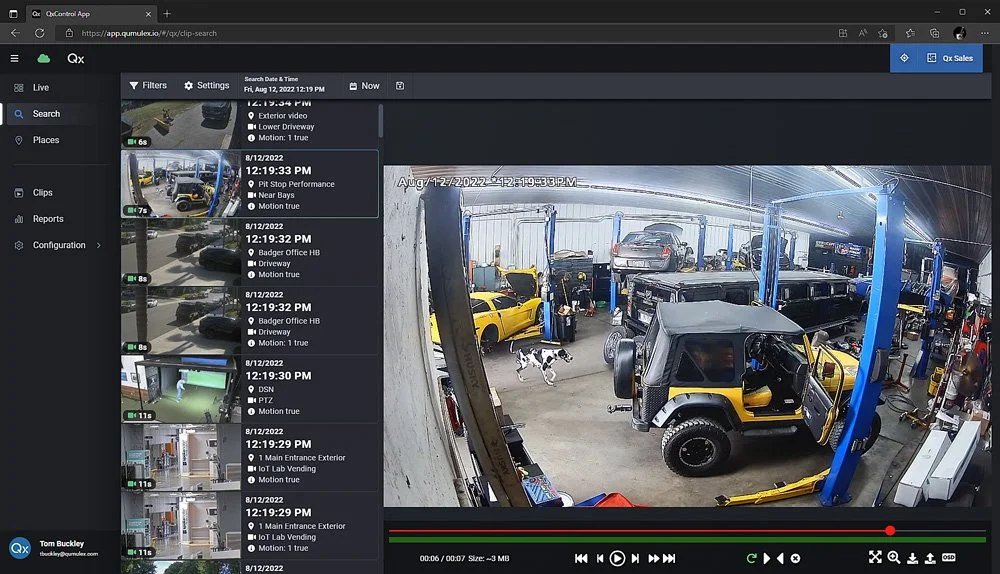Click the tab actions icon at top left

point(13,13)
